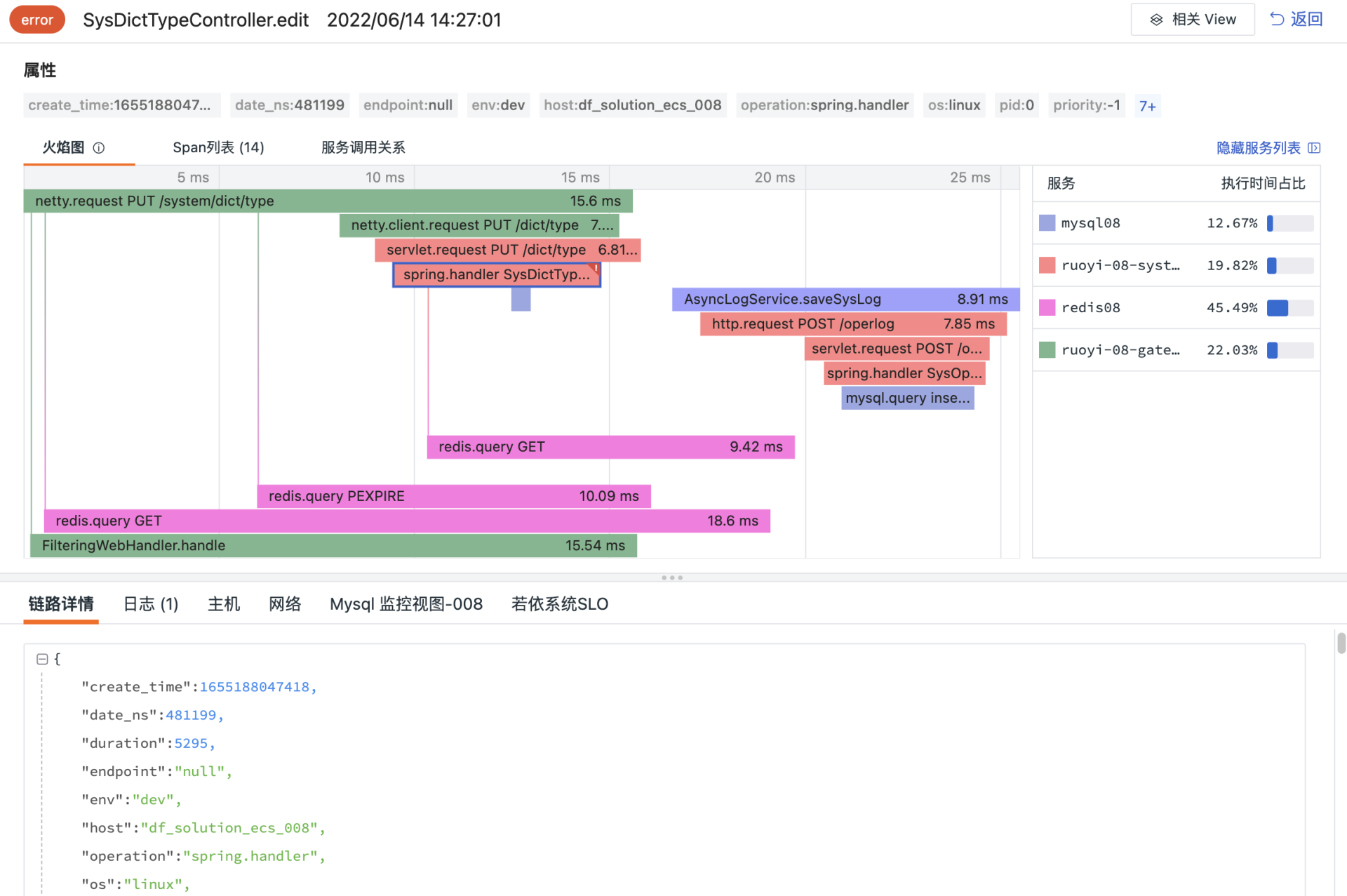Click the ruoyi-08-gate green swatch
1347x896 pixels.
pyautogui.click(x=1047, y=349)
